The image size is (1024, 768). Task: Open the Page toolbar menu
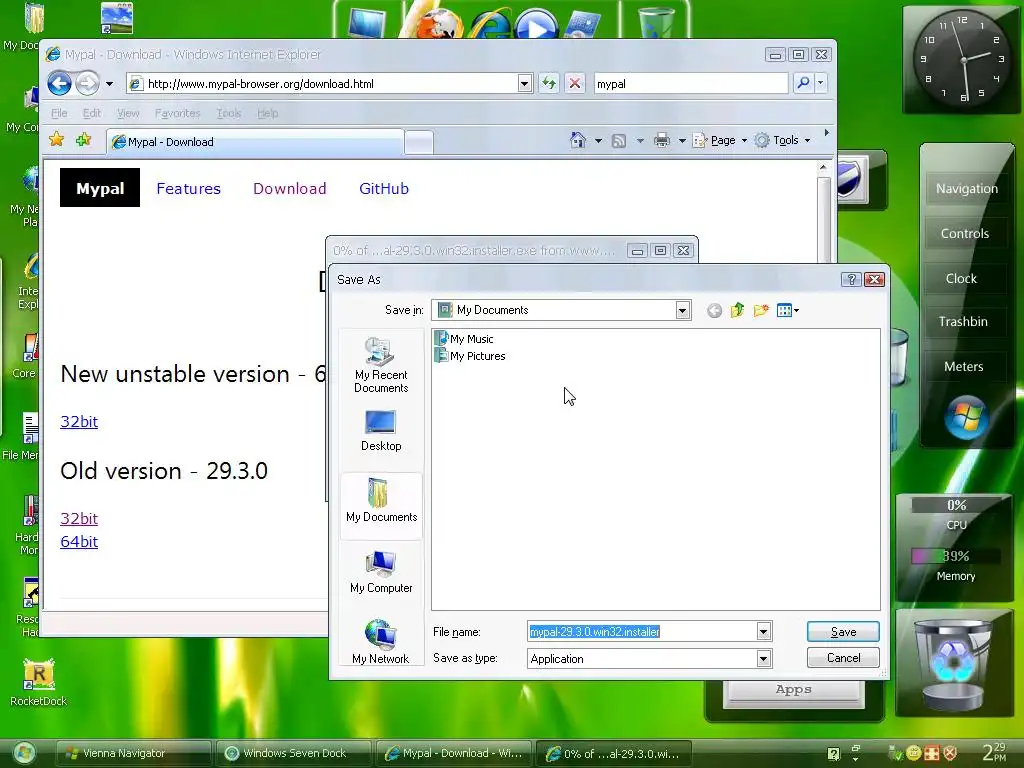point(719,140)
